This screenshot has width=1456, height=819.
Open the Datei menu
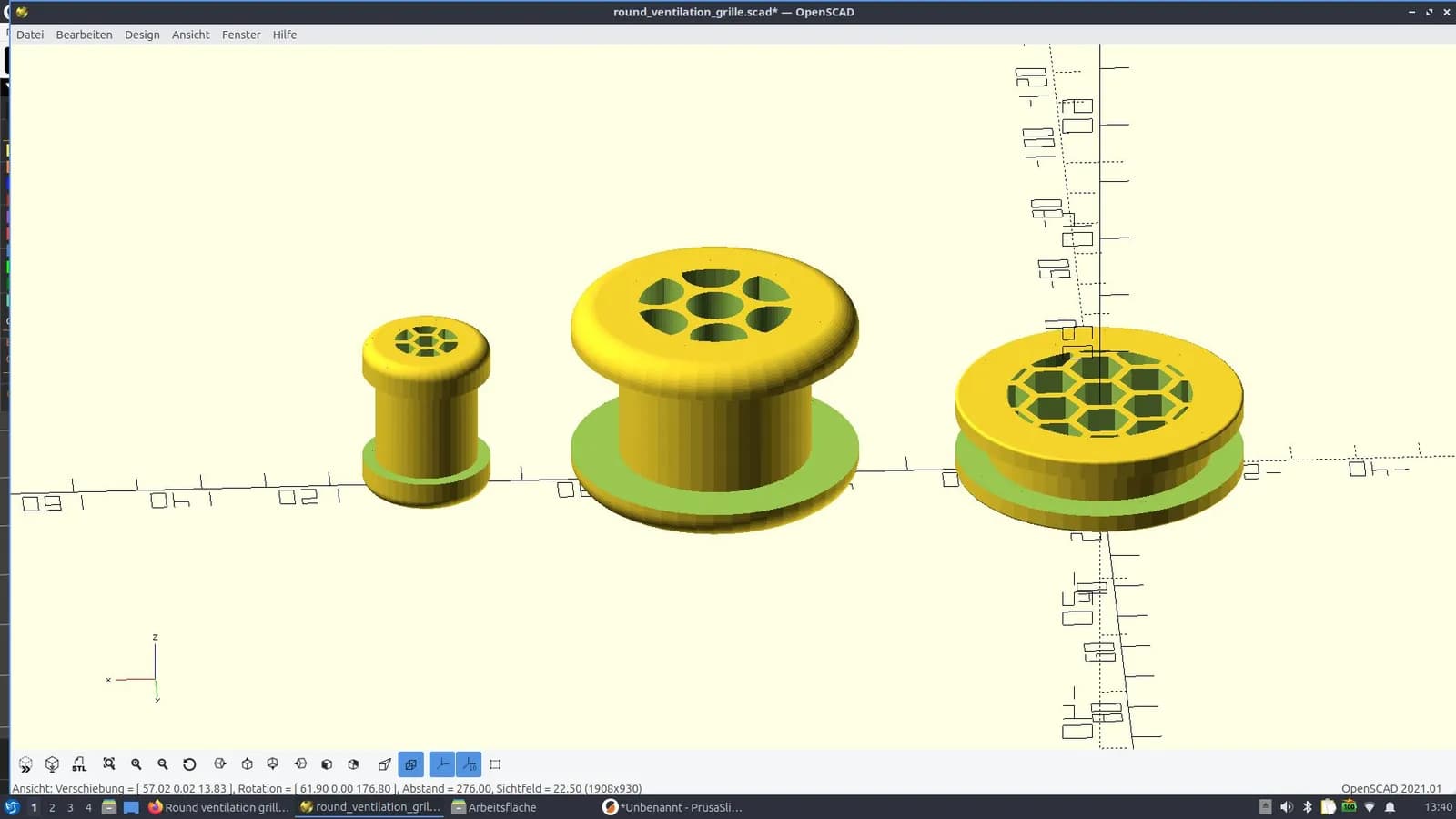[30, 35]
